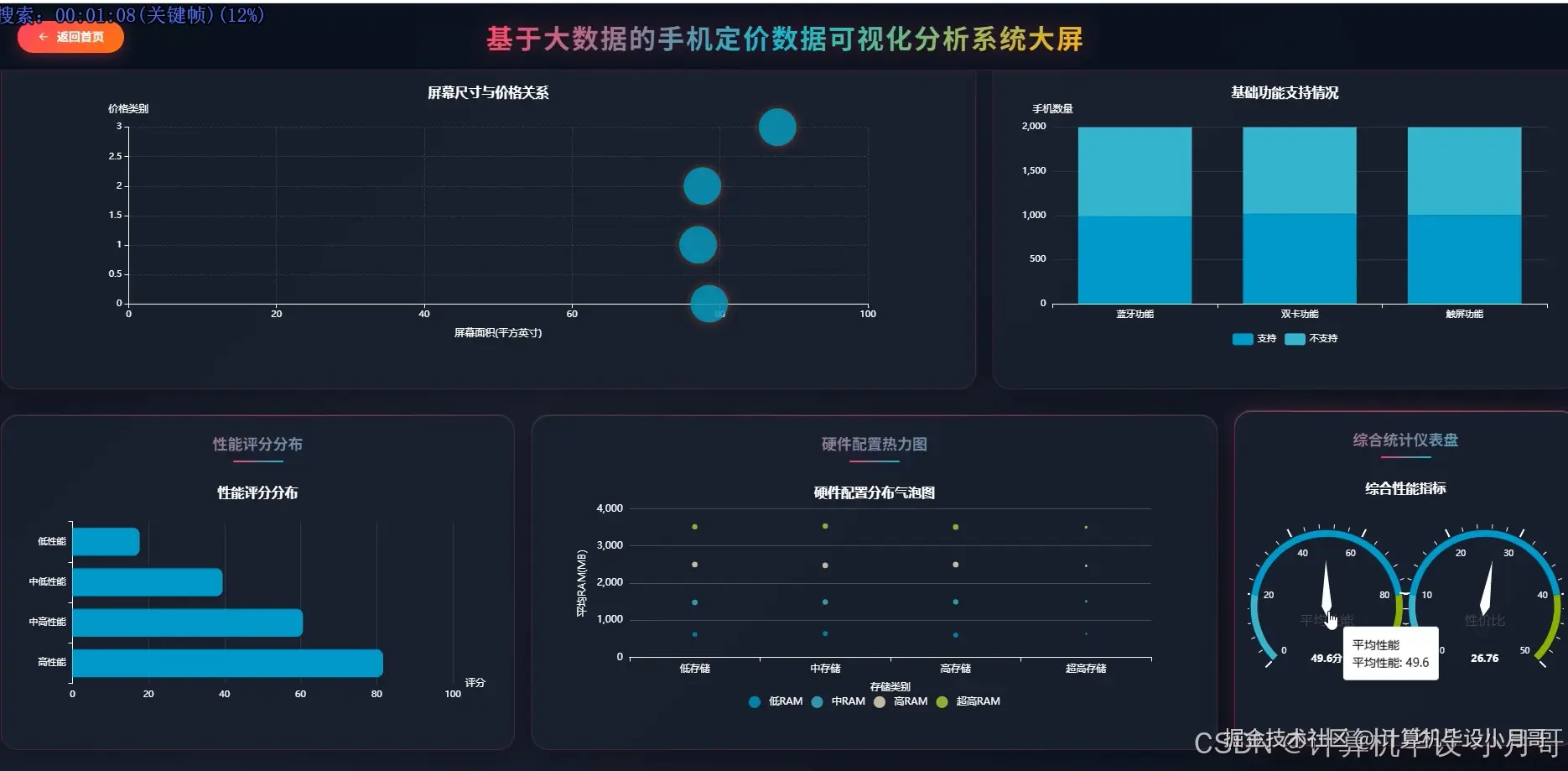Click the 高性能 bar in 性能评分分布
The width and height of the screenshot is (1568, 771).
tap(226, 661)
